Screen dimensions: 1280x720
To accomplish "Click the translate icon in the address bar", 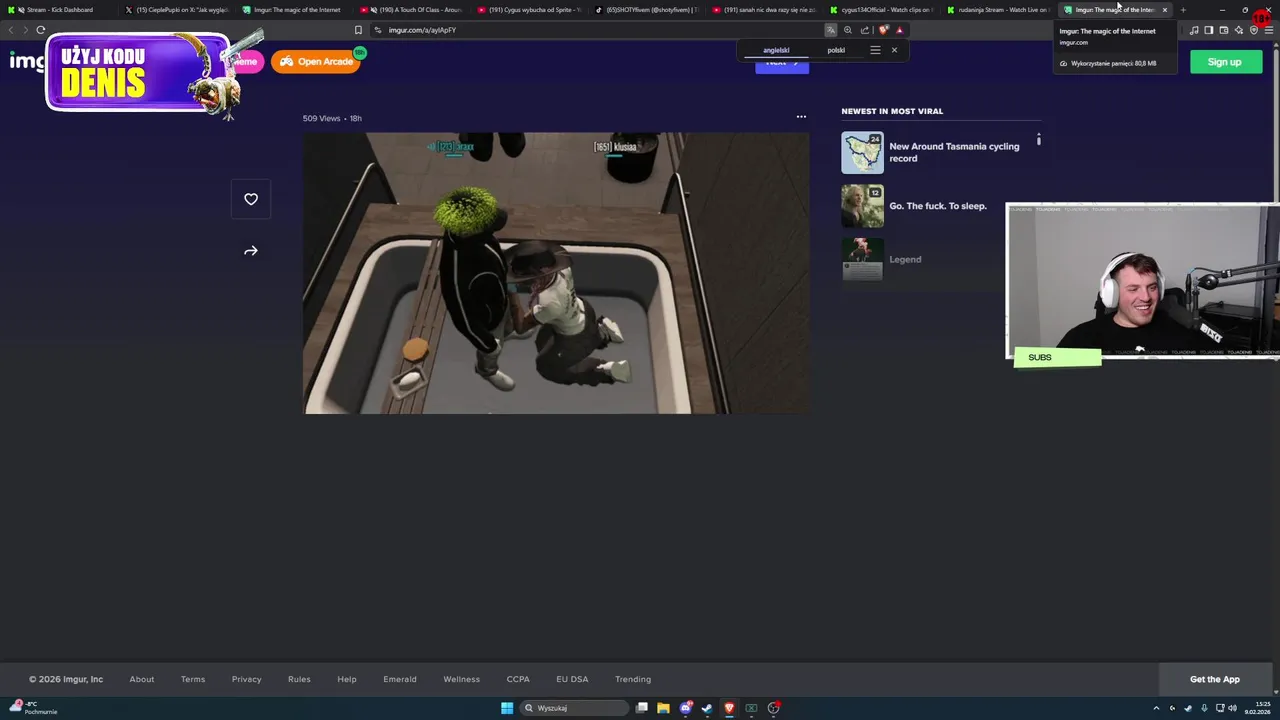I will point(830,30).
